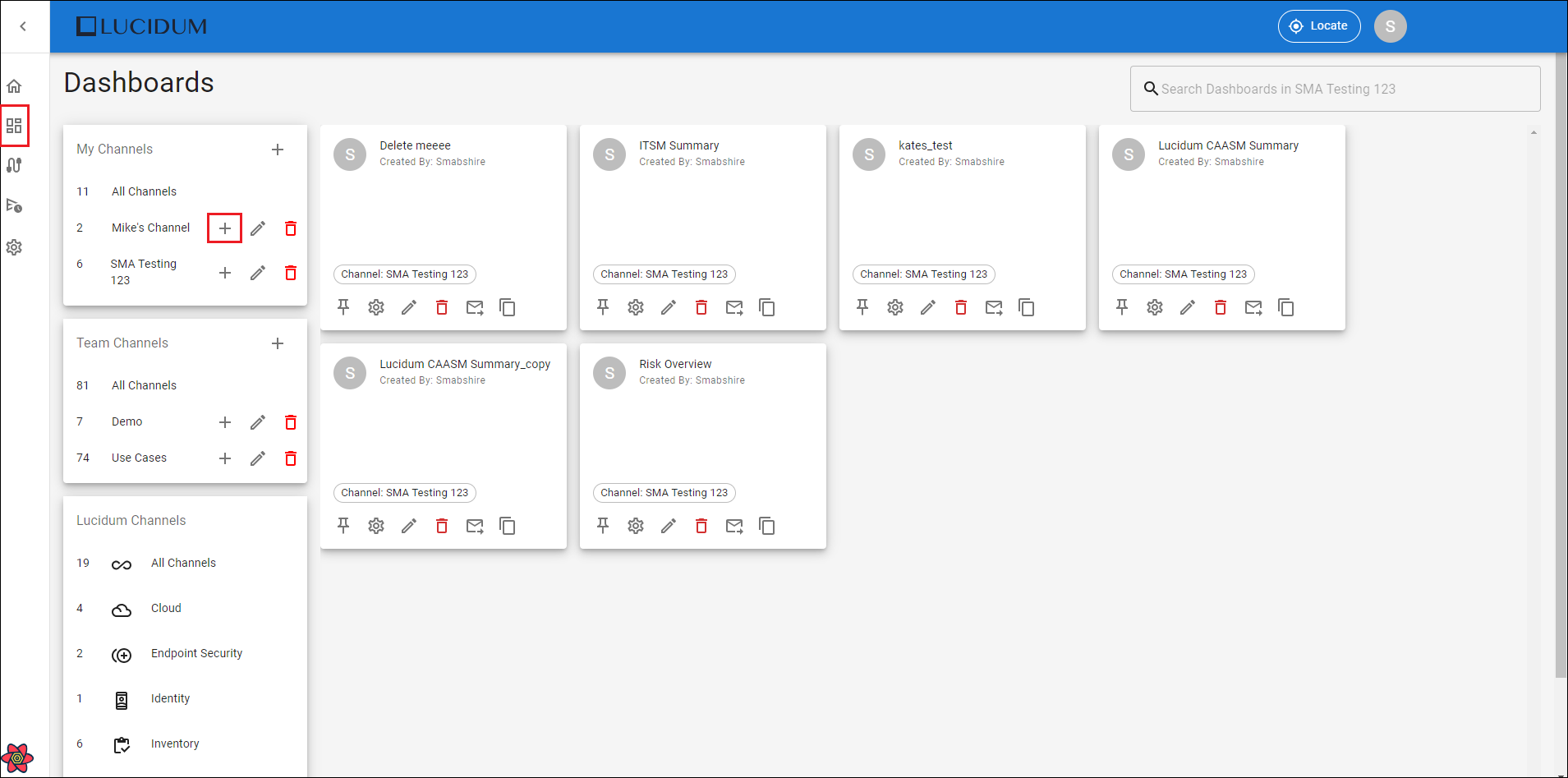Delete the Lucidum CAASM Summary dashboard

coord(1221,307)
